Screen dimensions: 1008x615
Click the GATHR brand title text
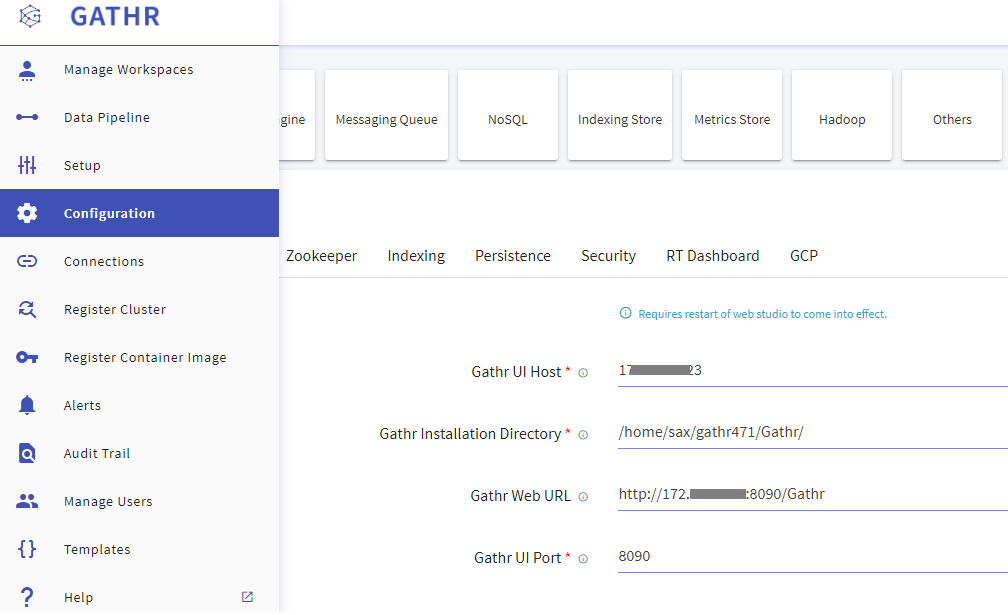coord(115,17)
